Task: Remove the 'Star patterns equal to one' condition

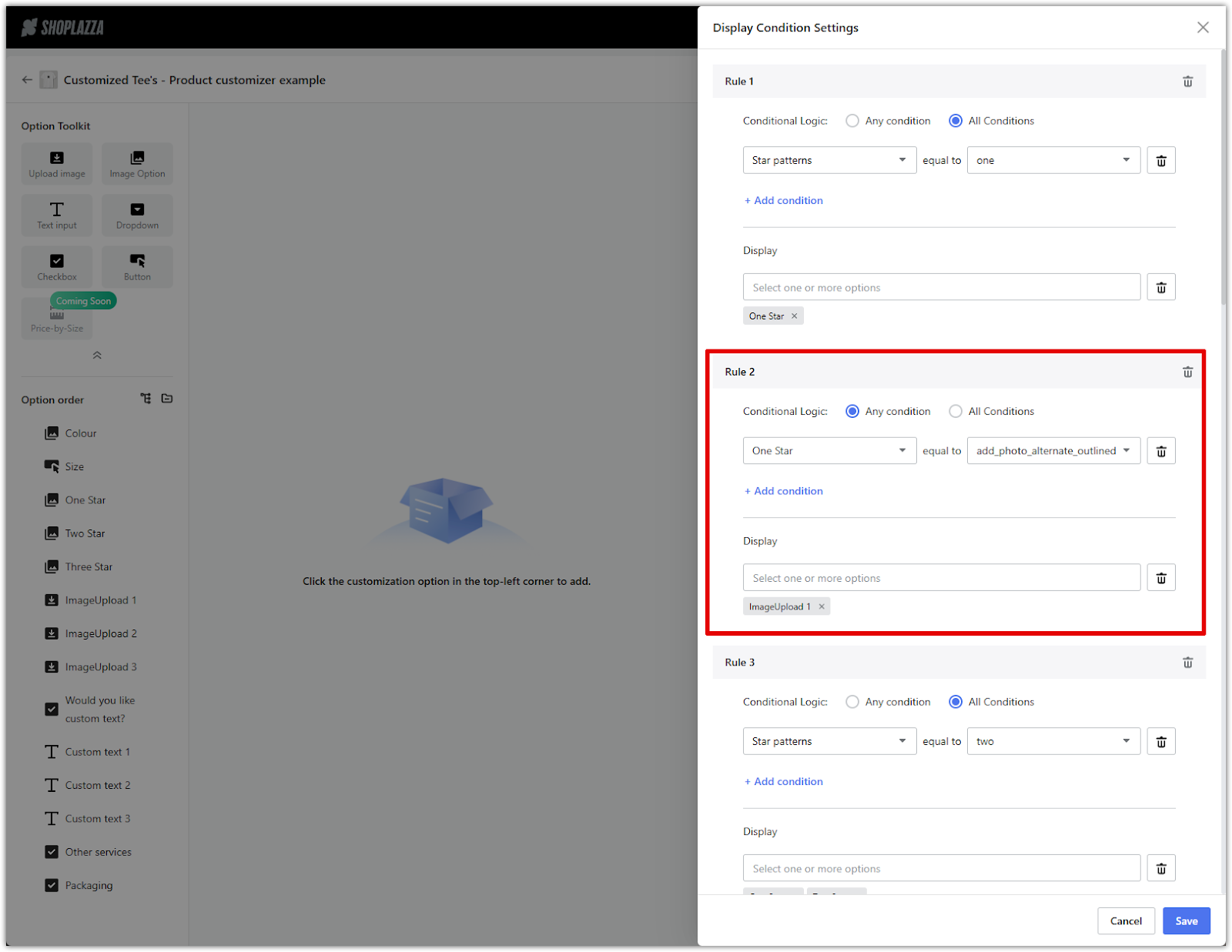Action: pyautogui.click(x=1161, y=160)
